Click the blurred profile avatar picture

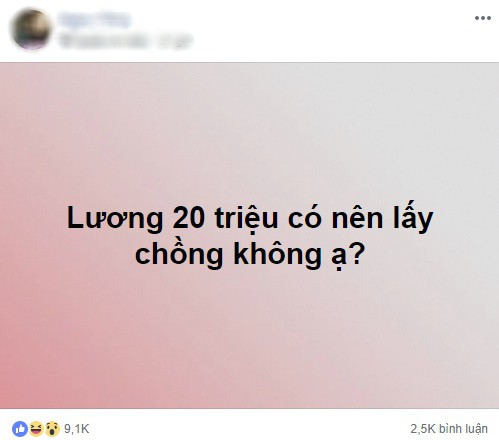coord(31,29)
